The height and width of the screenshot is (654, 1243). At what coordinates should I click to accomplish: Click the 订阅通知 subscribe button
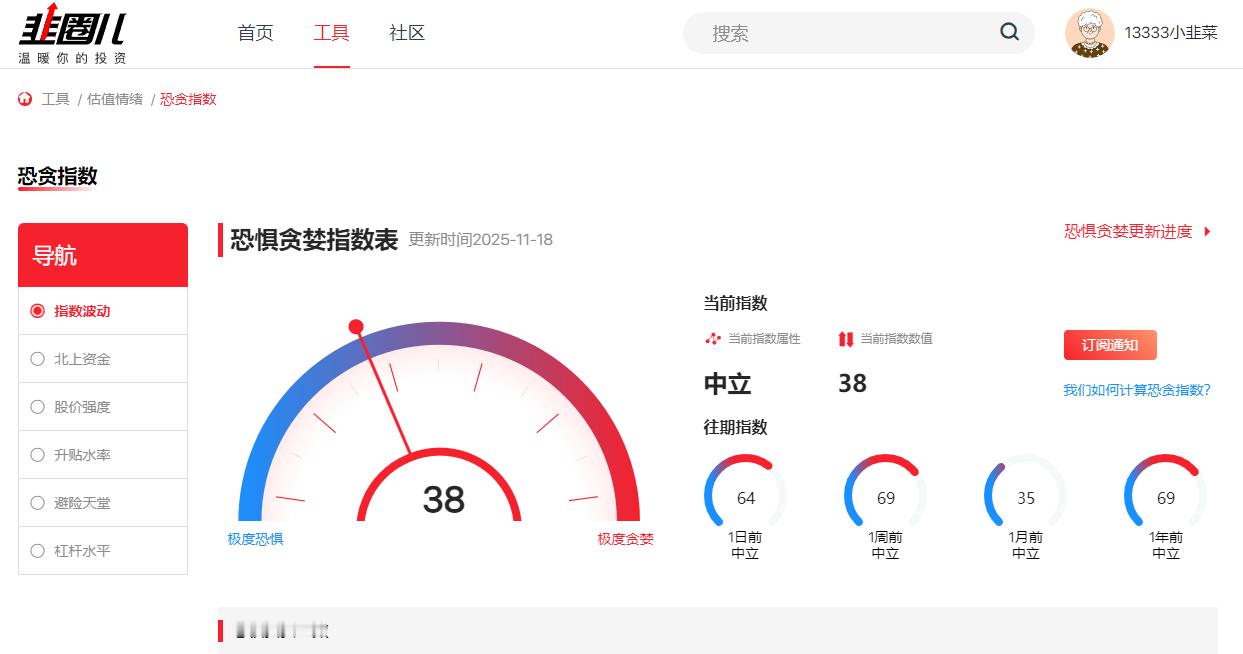1108,344
